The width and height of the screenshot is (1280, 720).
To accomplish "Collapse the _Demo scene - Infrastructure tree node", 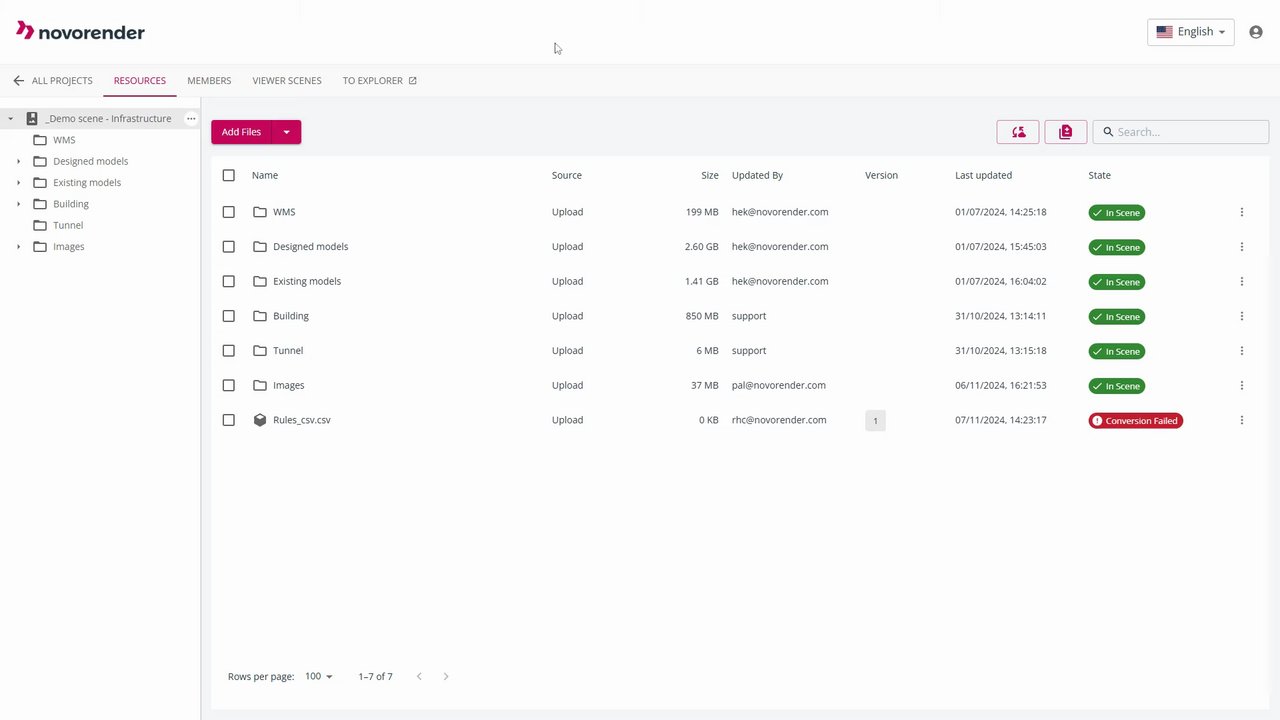I will 11,119.
